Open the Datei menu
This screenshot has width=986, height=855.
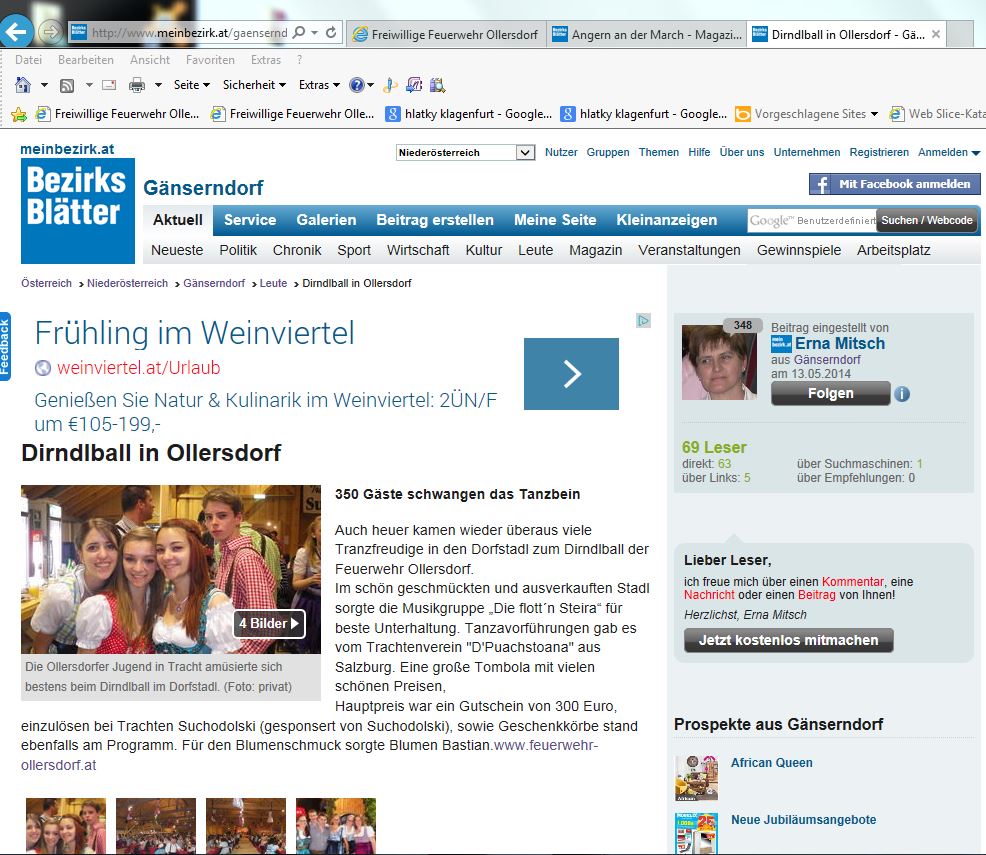click(x=28, y=60)
